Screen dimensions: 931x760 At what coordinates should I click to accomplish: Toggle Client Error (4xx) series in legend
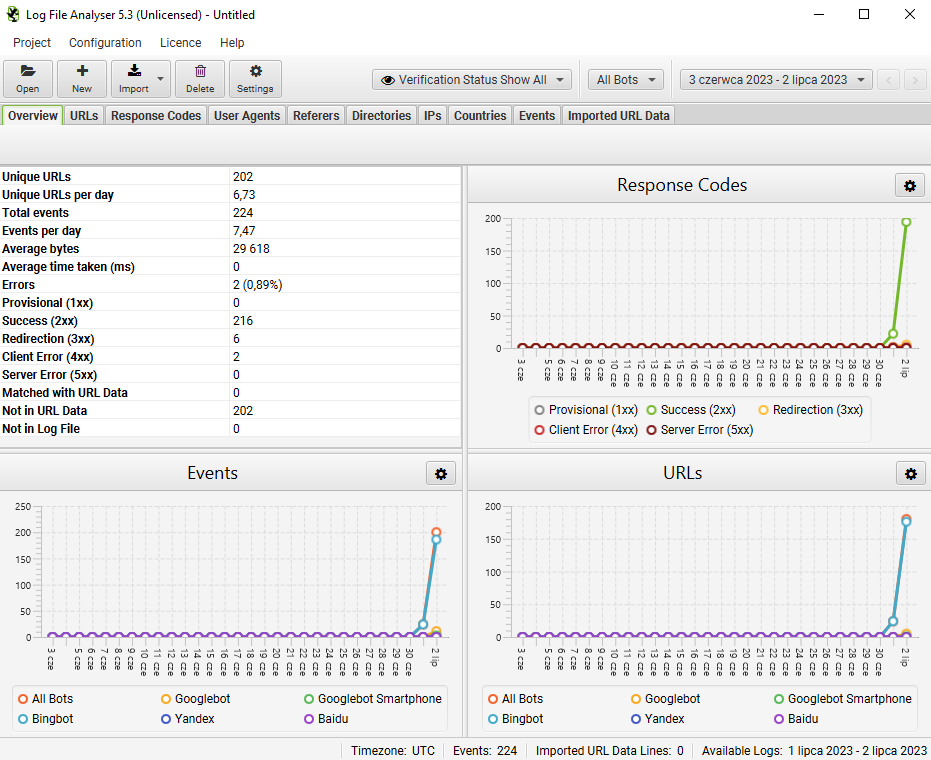pos(586,430)
